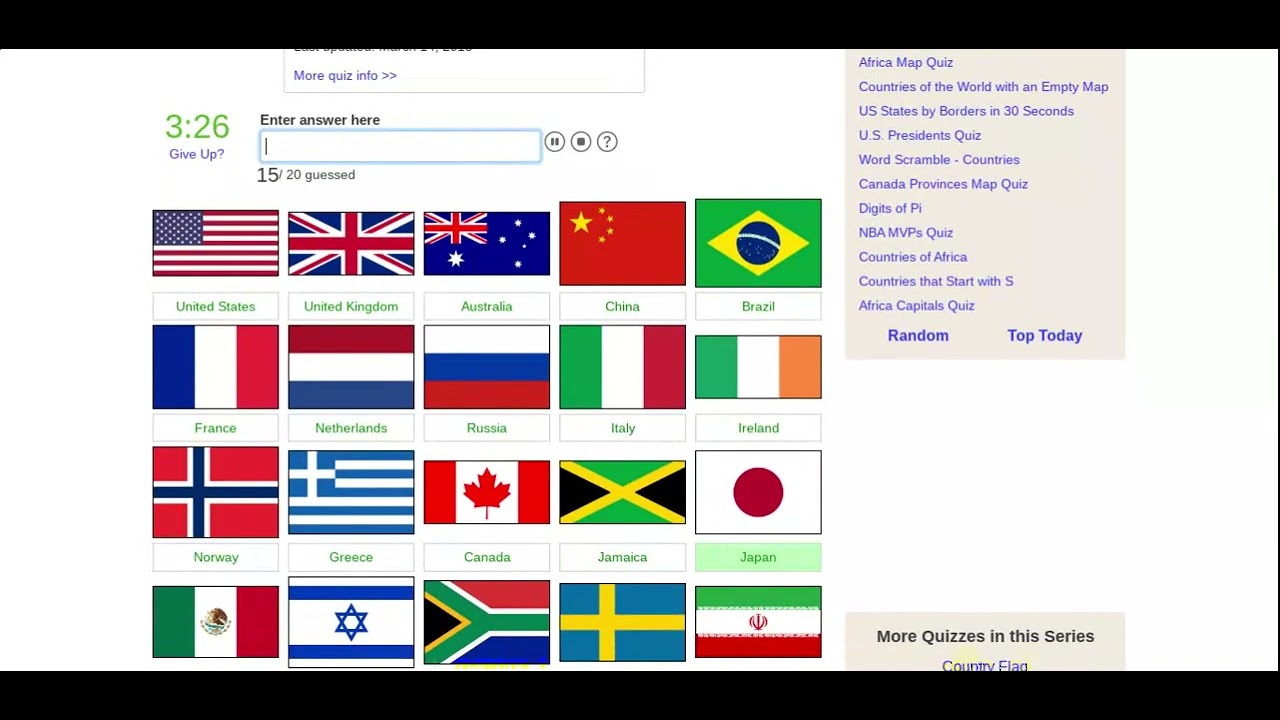Image resolution: width=1280 pixels, height=720 pixels.
Task: Click the Greece answer label
Action: tap(351, 557)
